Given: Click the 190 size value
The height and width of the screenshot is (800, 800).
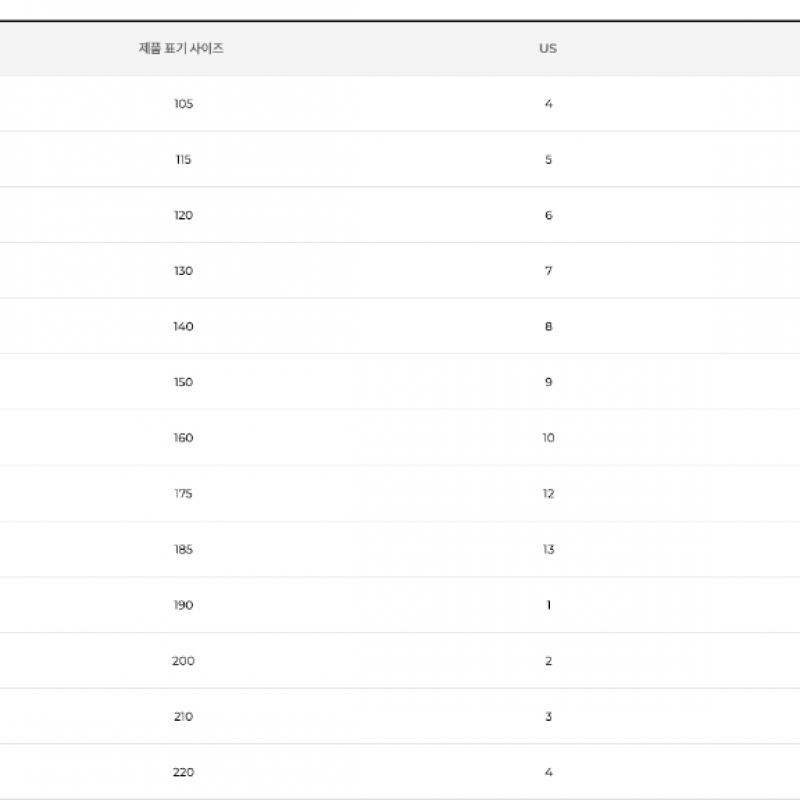Looking at the screenshot, I should pyautogui.click(x=183, y=605).
